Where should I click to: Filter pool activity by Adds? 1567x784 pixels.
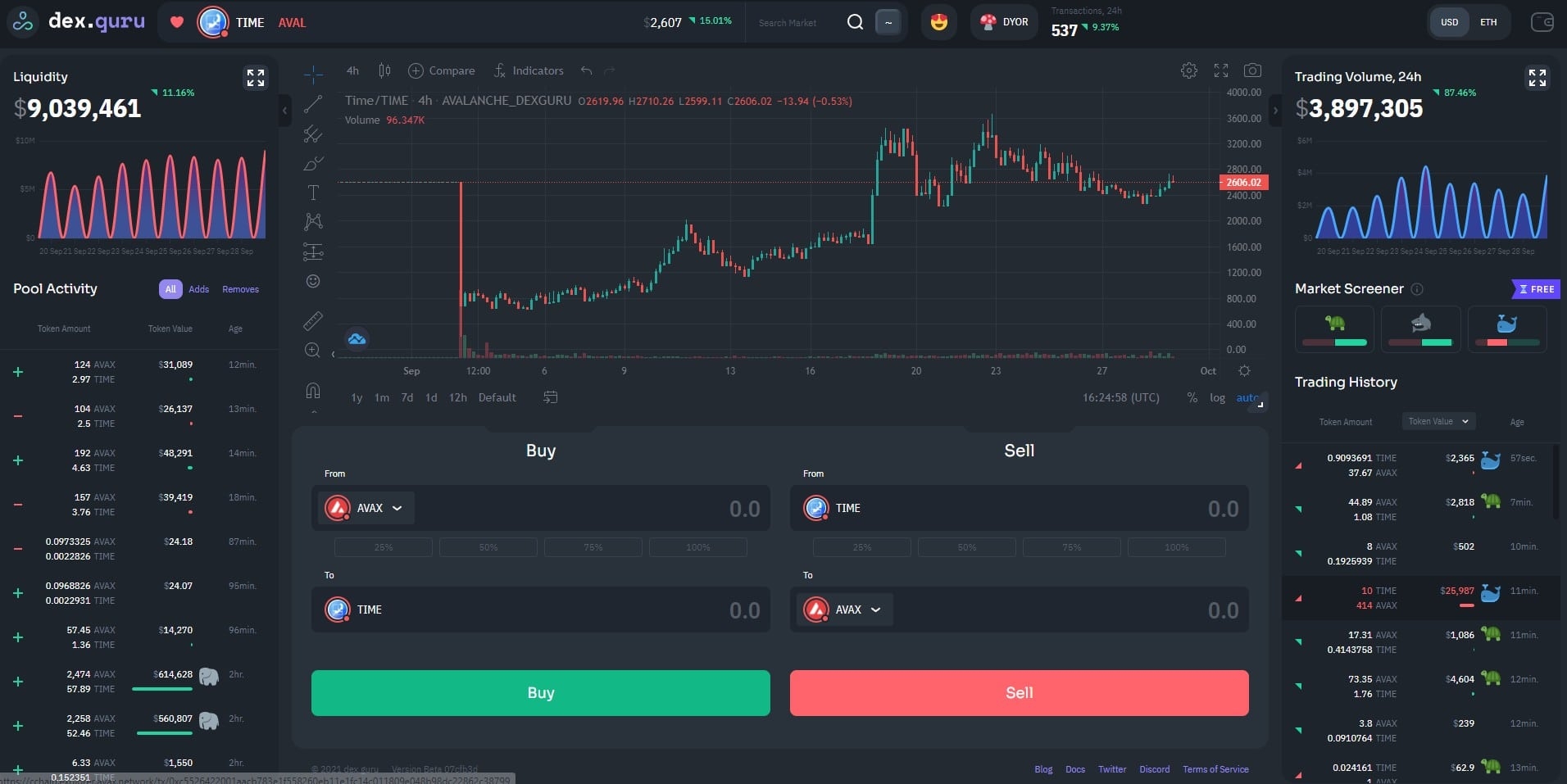199,289
